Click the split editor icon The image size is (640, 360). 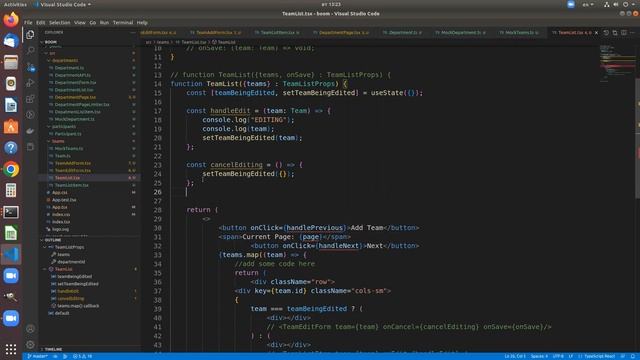[624, 32]
